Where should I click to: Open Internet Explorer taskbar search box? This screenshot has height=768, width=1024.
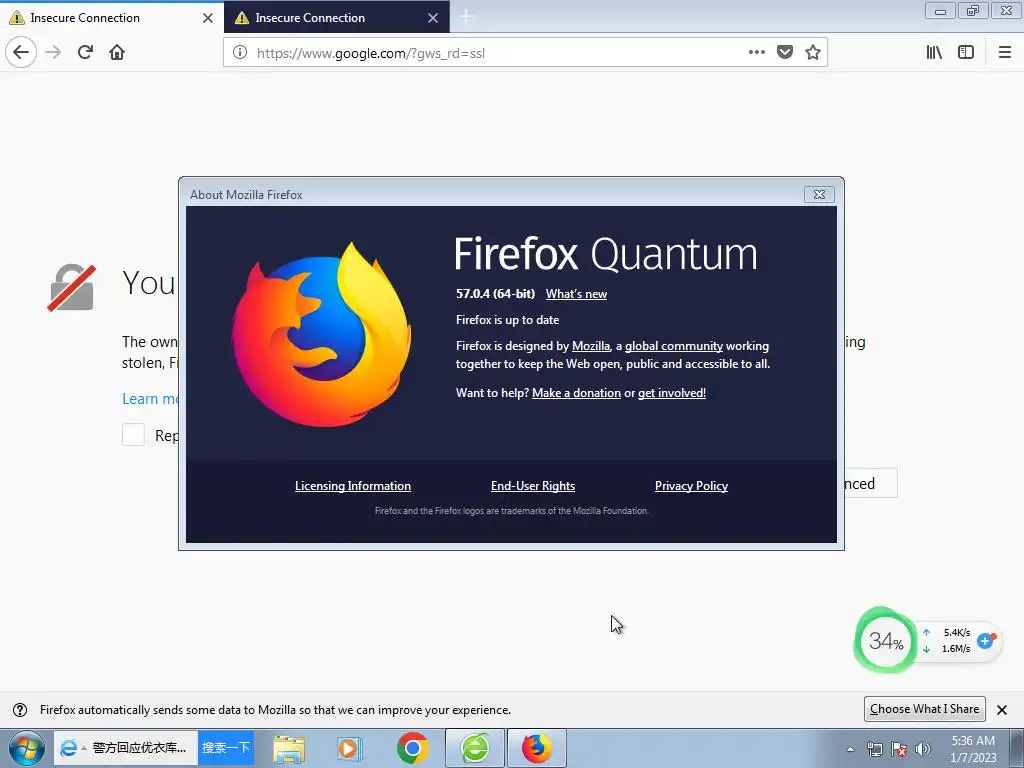125,748
